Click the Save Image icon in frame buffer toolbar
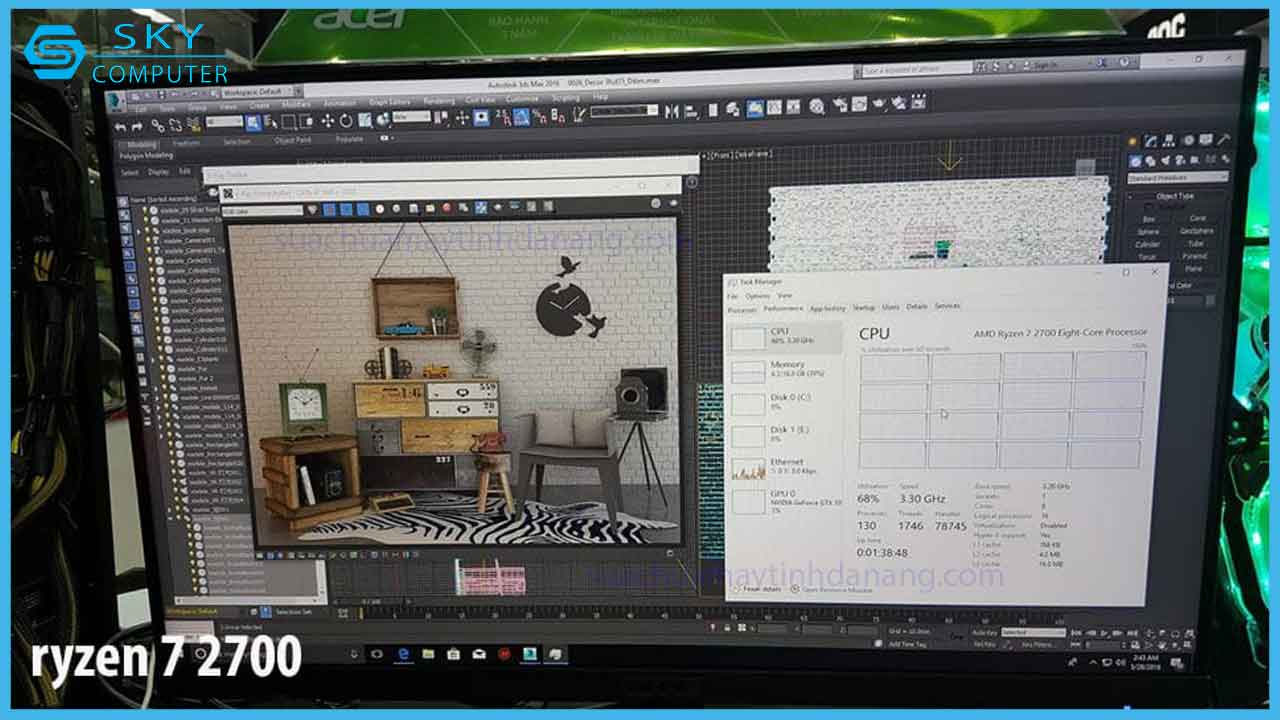This screenshot has height=720, width=1280. pos(413,208)
